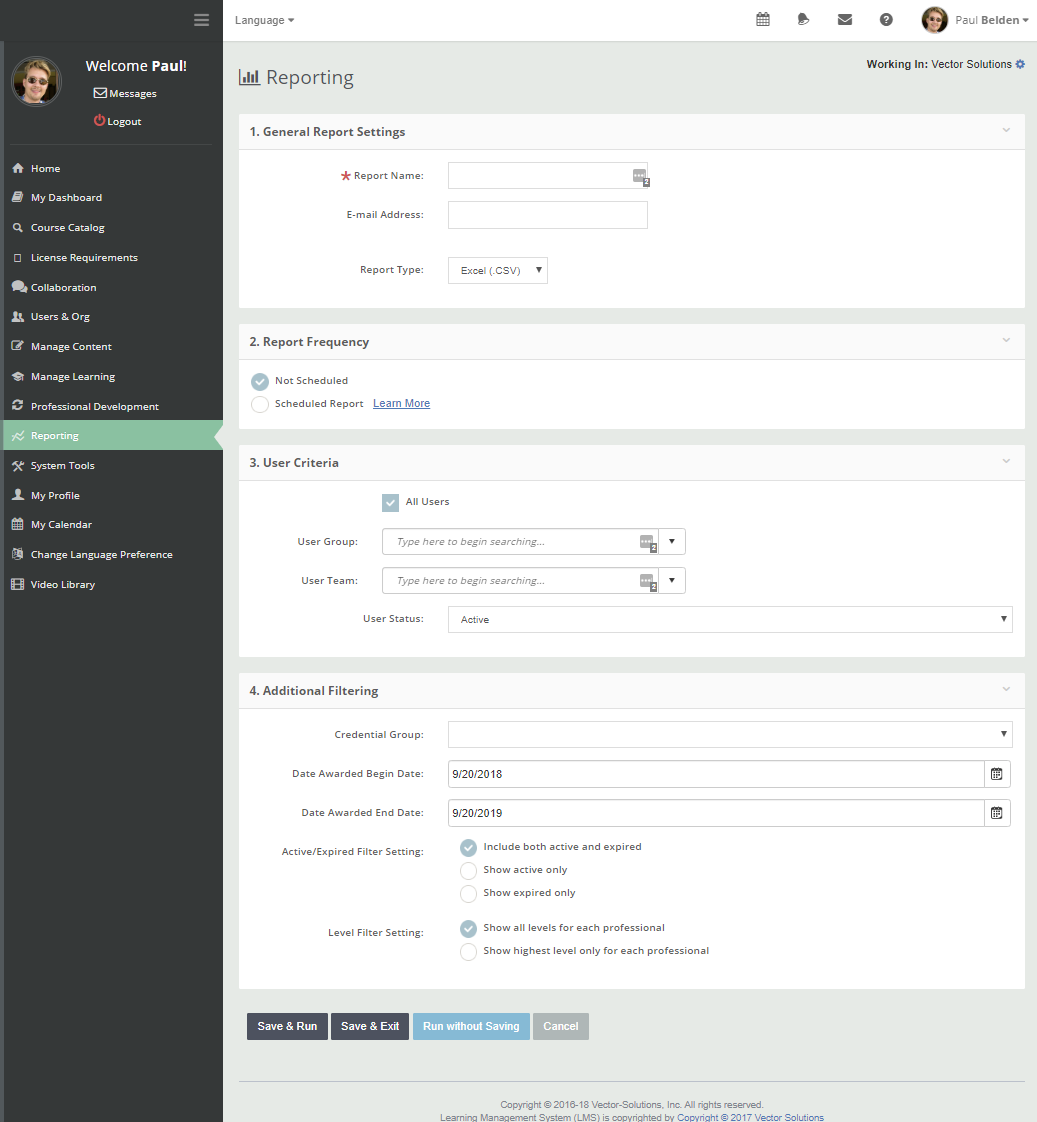The height and width of the screenshot is (1122, 1037).
Task: Open the Credential Group dropdown
Action: point(729,735)
